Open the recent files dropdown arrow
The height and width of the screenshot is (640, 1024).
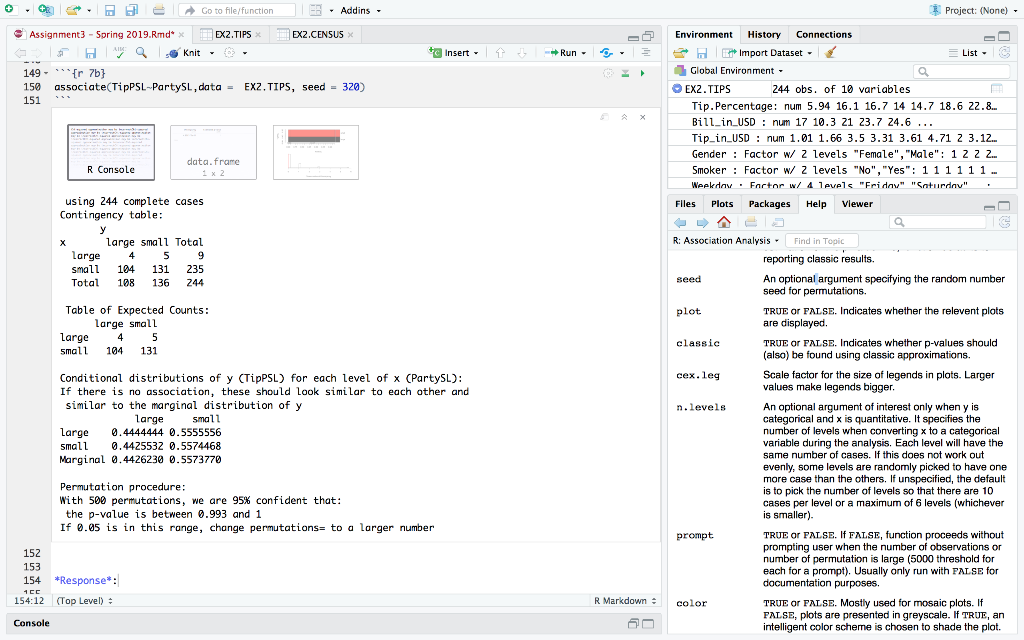point(89,11)
